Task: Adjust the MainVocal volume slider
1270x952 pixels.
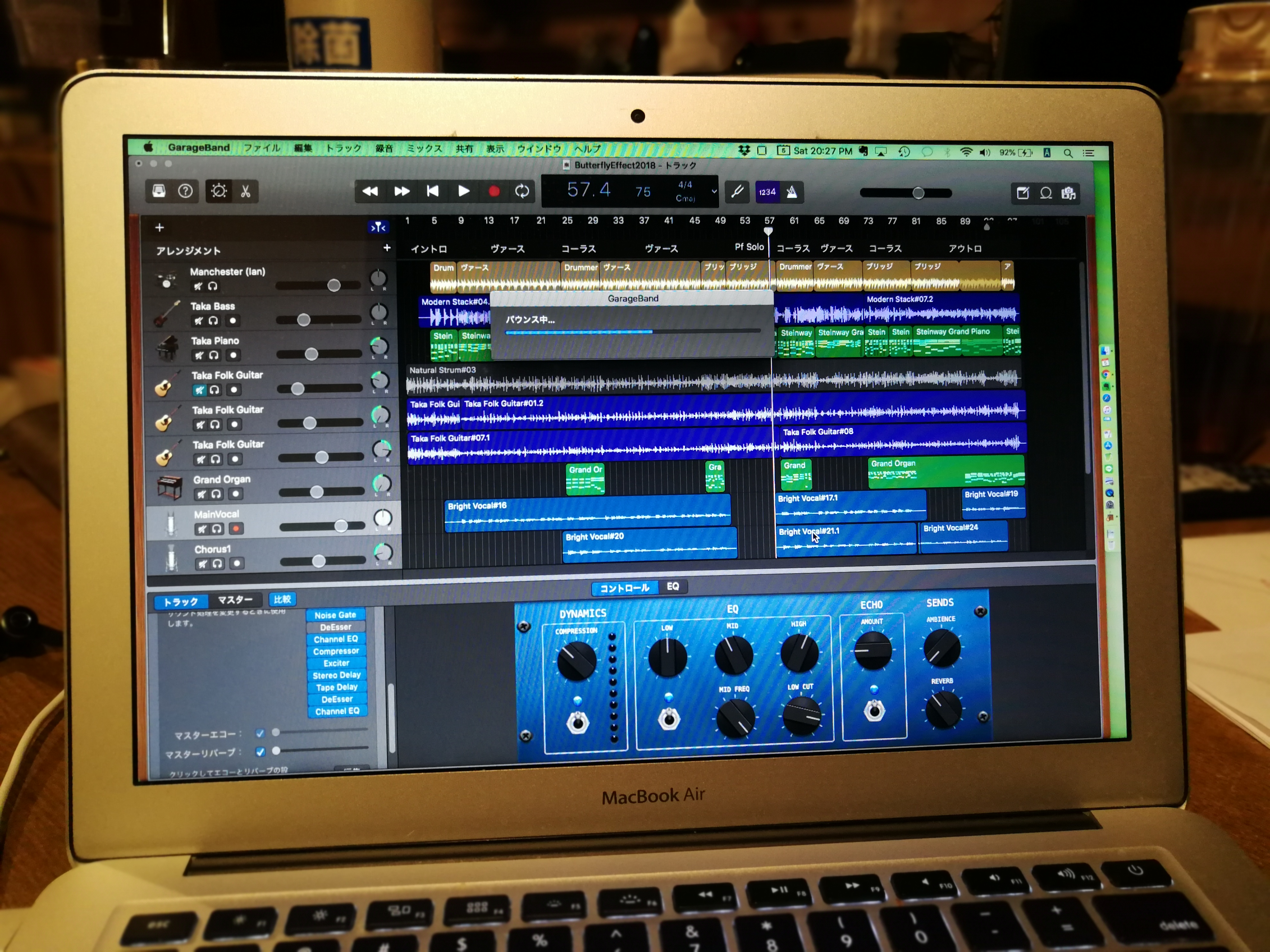Action: pyautogui.click(x=322, y=526)
